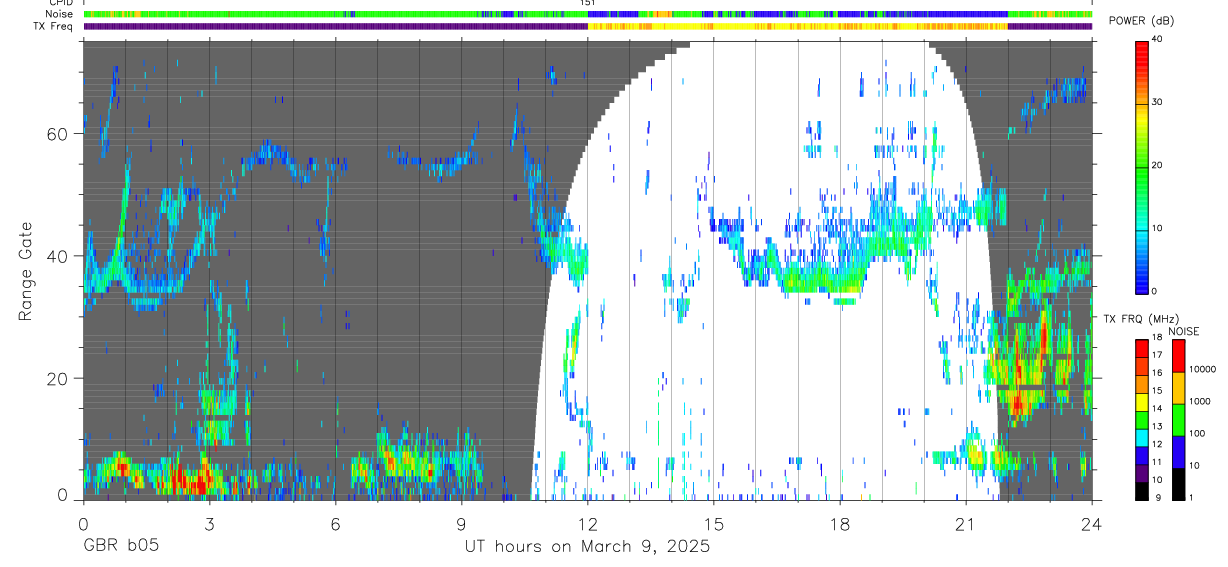Click the TX Freq color strip above the plot
This screenshot has height=567, width=1228.
point(588,26)
